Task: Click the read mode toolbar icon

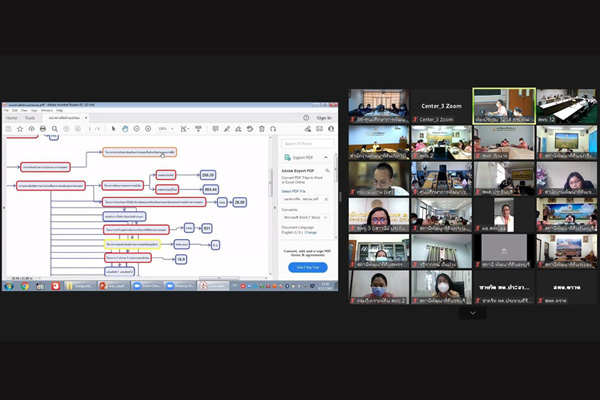Action: tap(198, 129)
